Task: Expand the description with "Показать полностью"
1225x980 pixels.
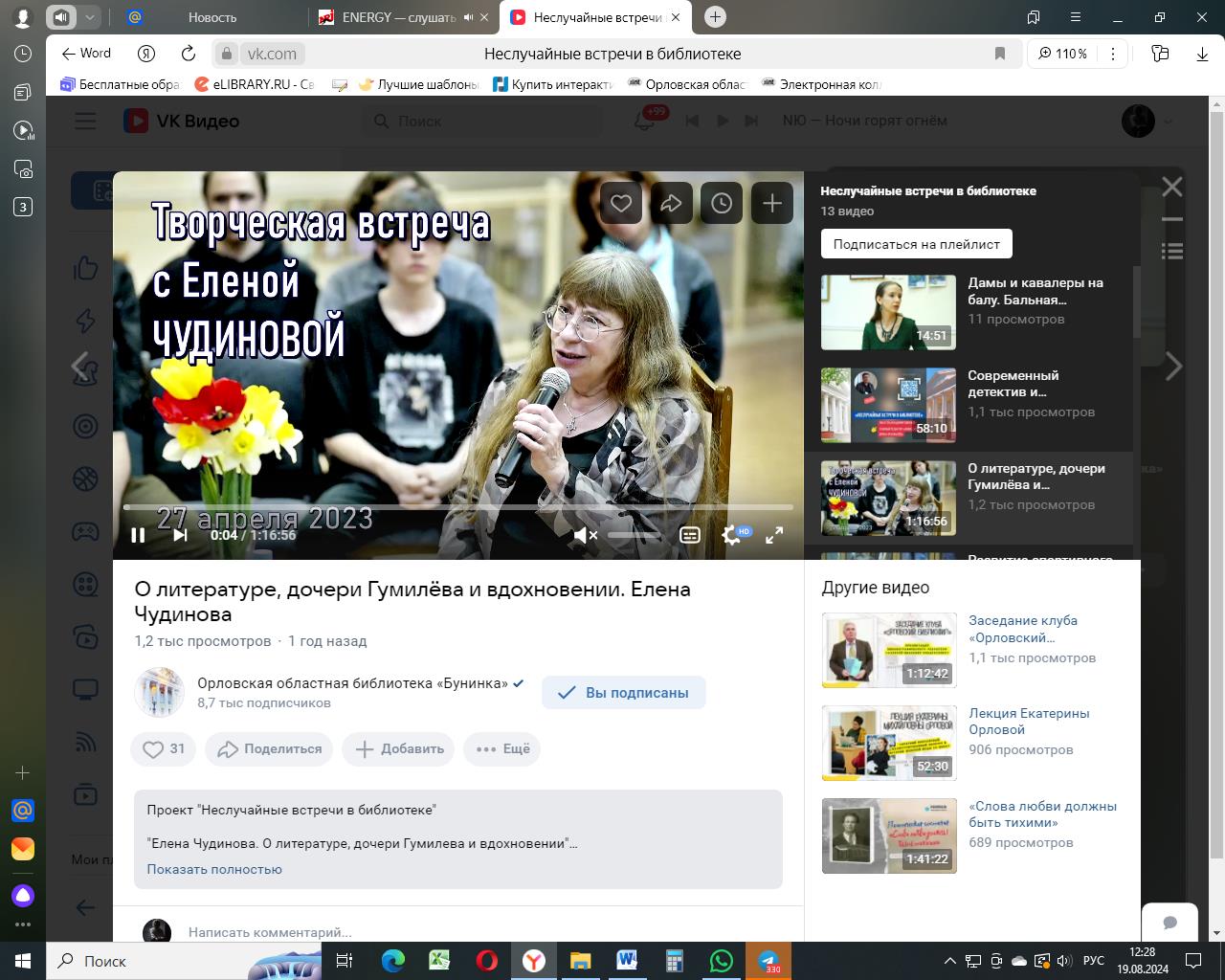Action: pos(214,869)
